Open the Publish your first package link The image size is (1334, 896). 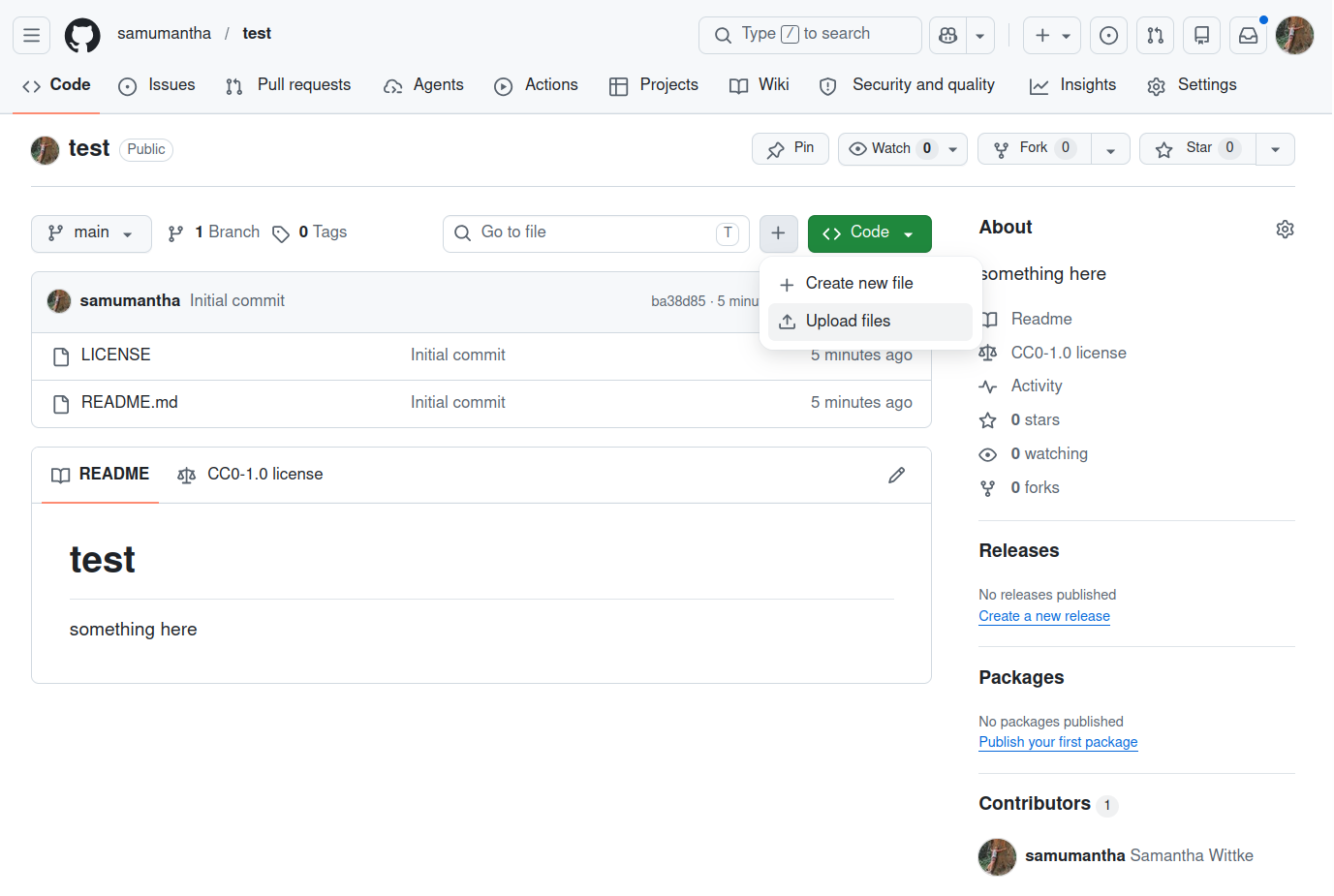point(1057,742)
